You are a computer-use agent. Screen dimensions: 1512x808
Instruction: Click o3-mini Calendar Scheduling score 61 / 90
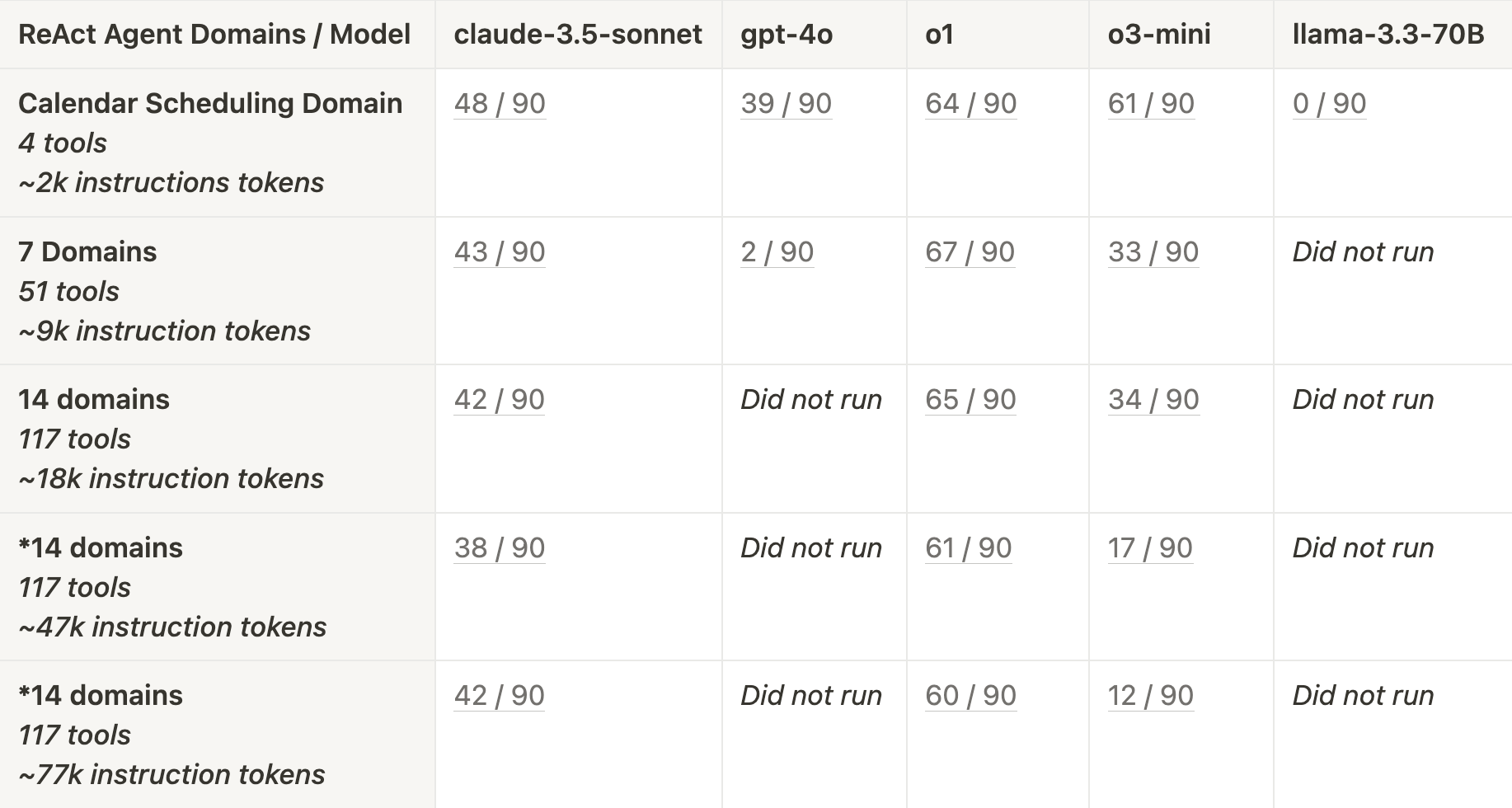[1151, 104]
